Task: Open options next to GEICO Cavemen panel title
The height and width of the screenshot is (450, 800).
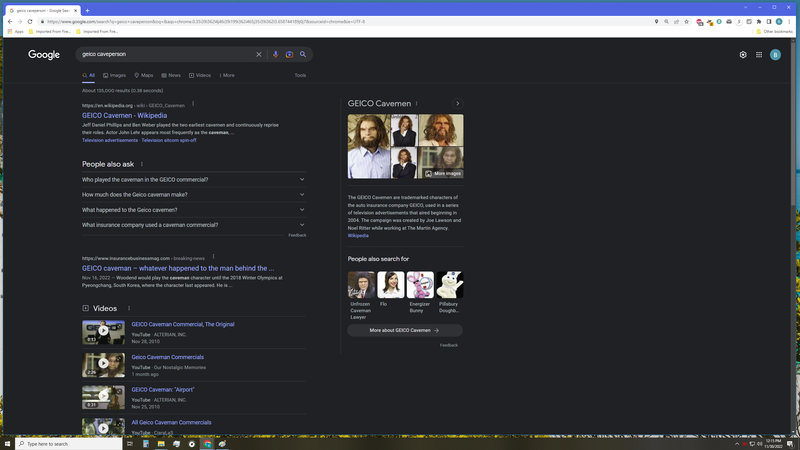Action: click(x=417, y=104)
